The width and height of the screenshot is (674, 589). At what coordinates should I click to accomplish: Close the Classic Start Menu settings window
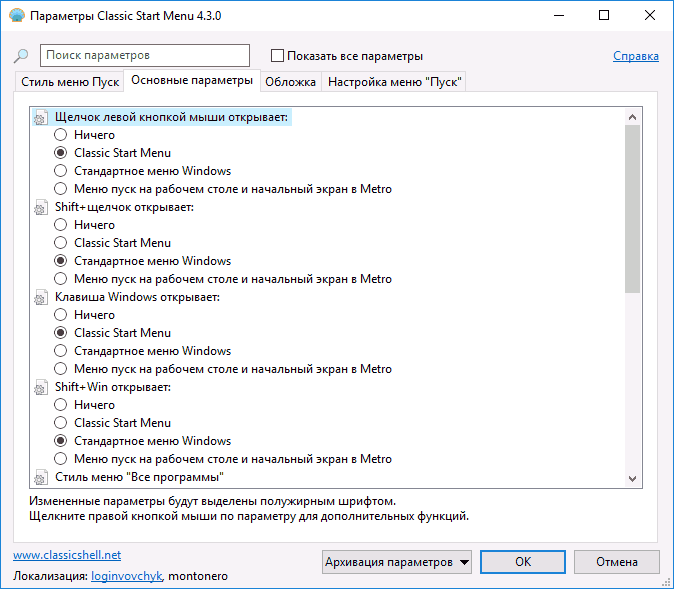coord(650,15)
